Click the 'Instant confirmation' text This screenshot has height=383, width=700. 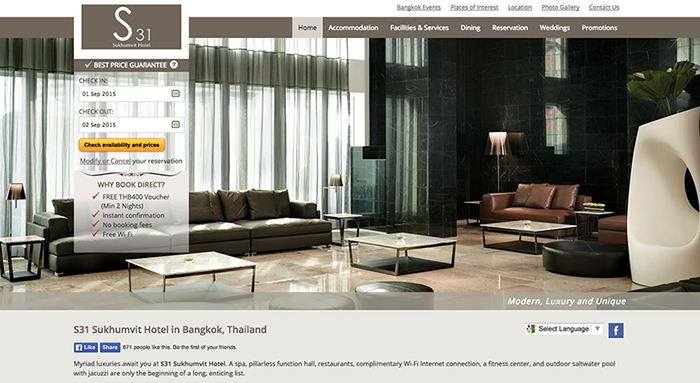click(x=133, y=215)
